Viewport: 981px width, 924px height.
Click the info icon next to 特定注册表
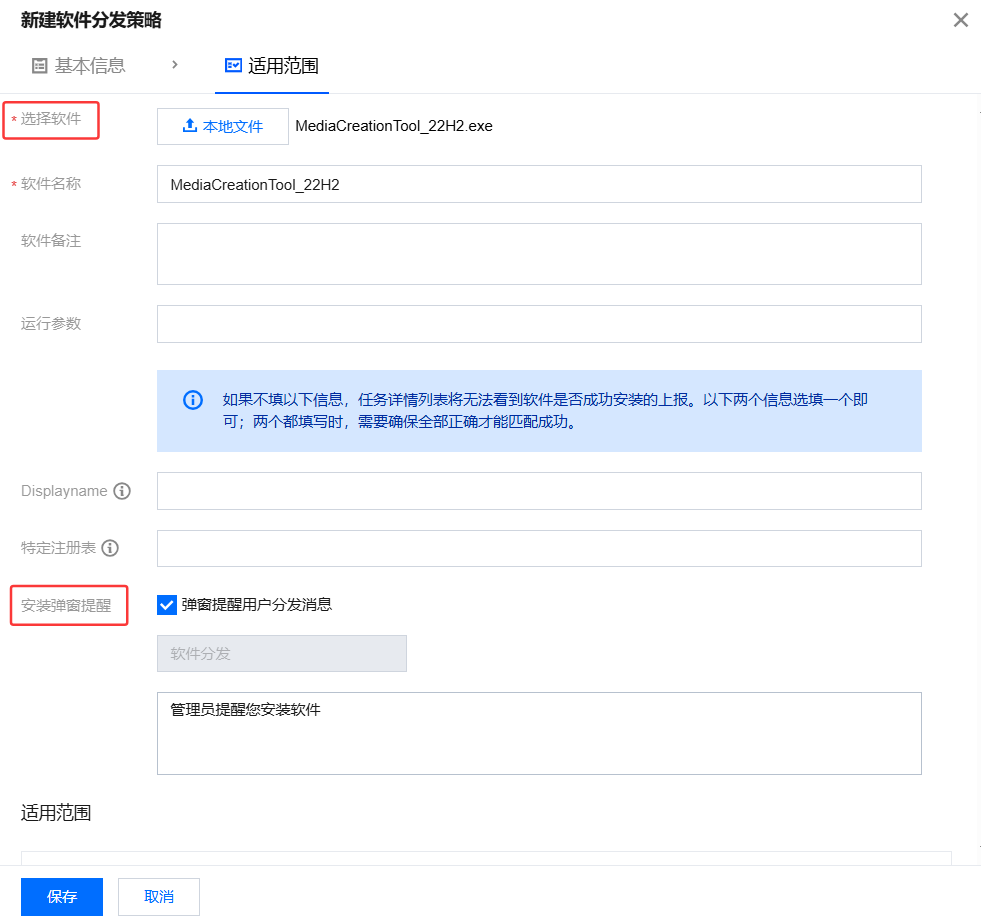pyautogui.click(x=110, y=548)
